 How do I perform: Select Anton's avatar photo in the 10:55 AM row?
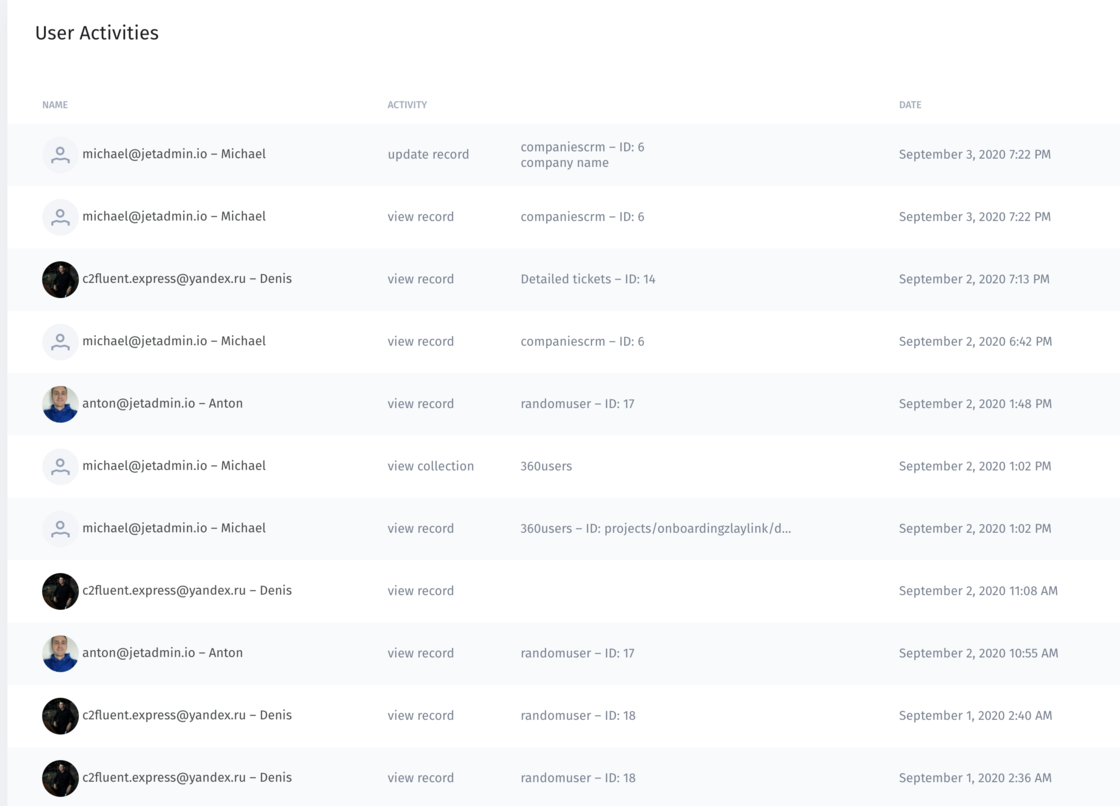pos(60,653)
